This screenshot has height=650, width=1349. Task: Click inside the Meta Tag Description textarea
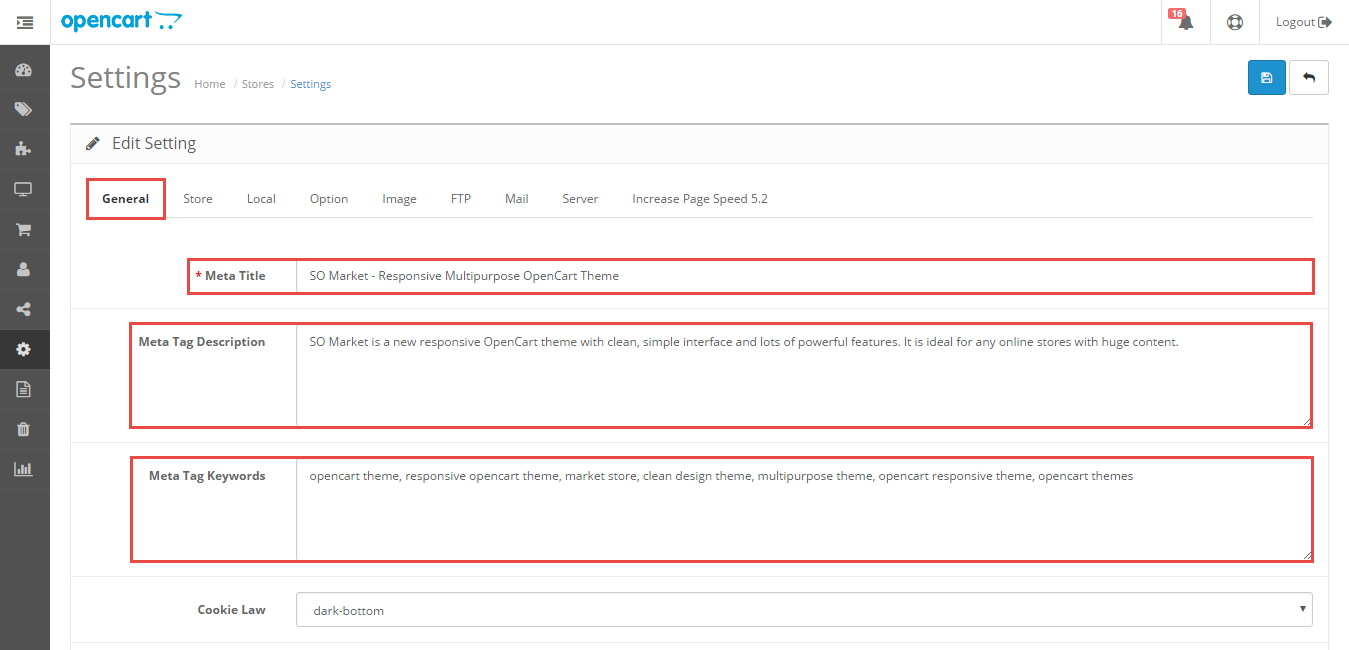click(x=804, y=375)
